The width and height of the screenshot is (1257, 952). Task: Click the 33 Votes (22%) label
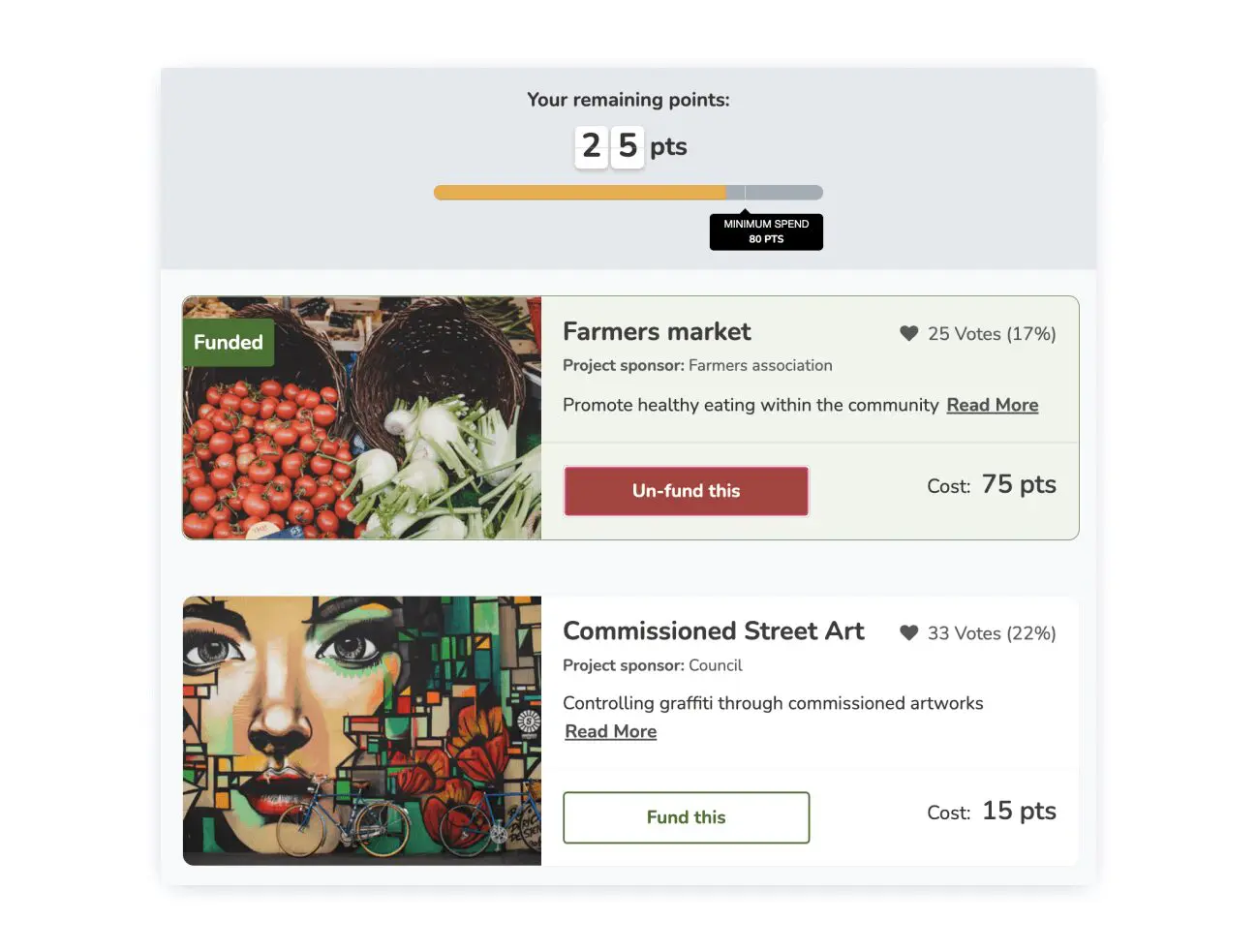click(992, 632)
